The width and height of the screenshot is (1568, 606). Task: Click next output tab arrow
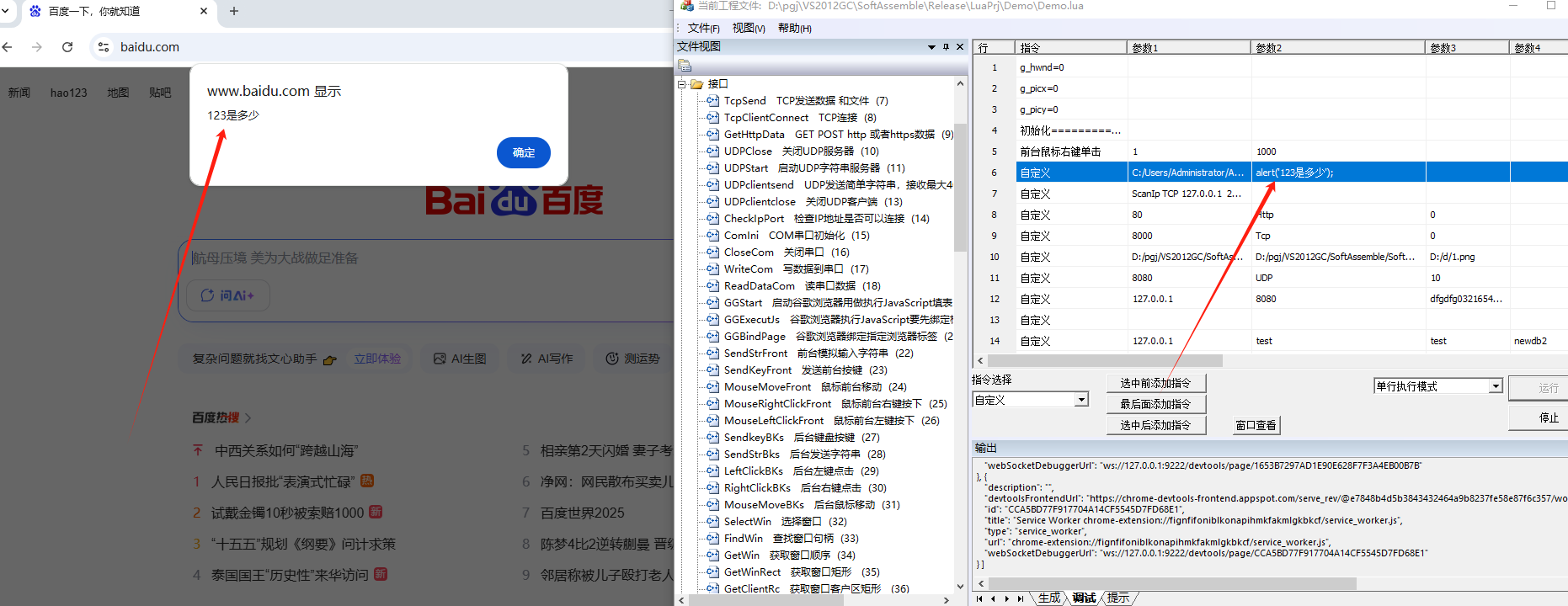pos(1006,598)
